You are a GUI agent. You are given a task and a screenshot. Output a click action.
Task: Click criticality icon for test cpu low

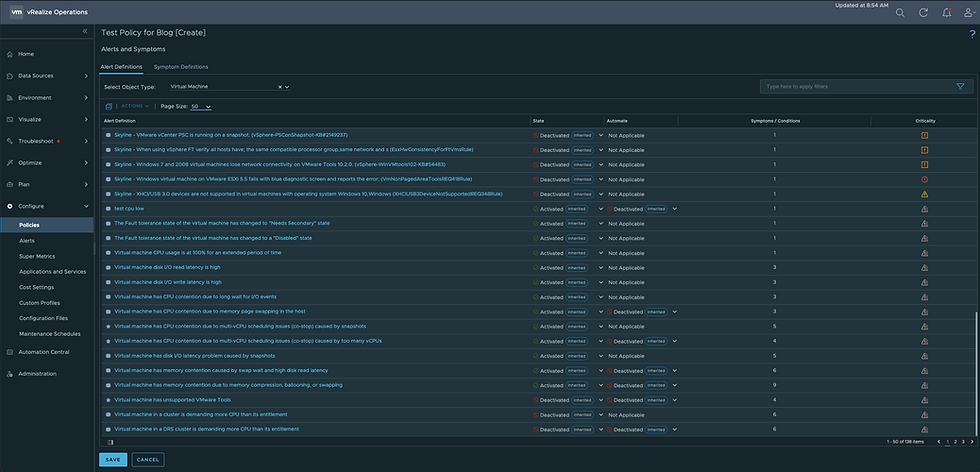tap(924, 209)
